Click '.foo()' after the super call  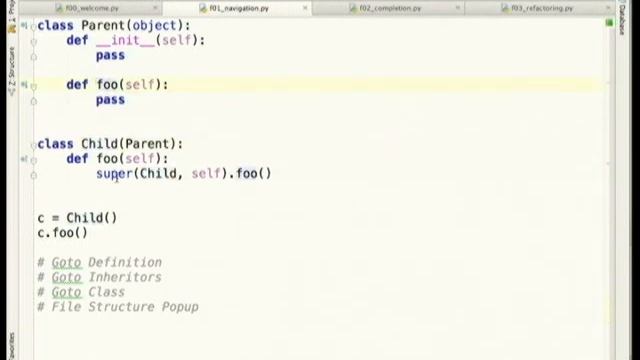[x=250, y=174]
